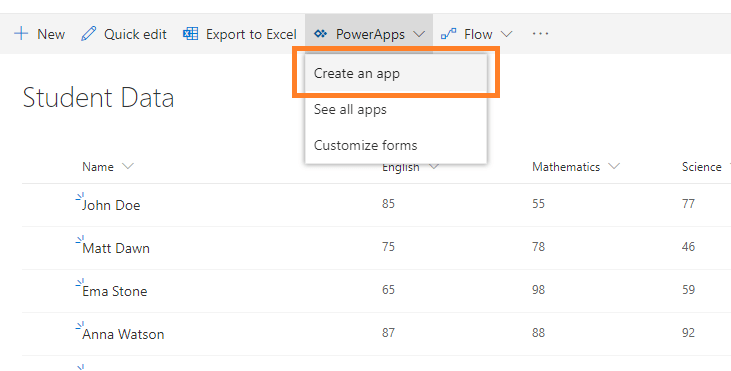This screenshot has height=371, width=731.
Task: Click Export to Excel label
Action: tap(251, 34)
